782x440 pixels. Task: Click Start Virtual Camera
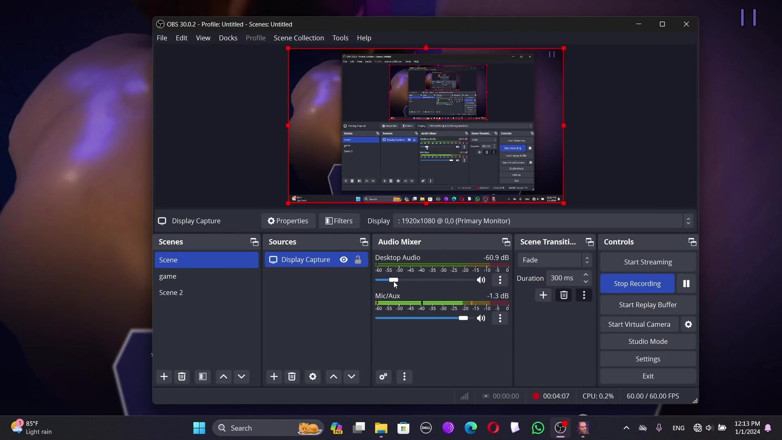(639, 324)
